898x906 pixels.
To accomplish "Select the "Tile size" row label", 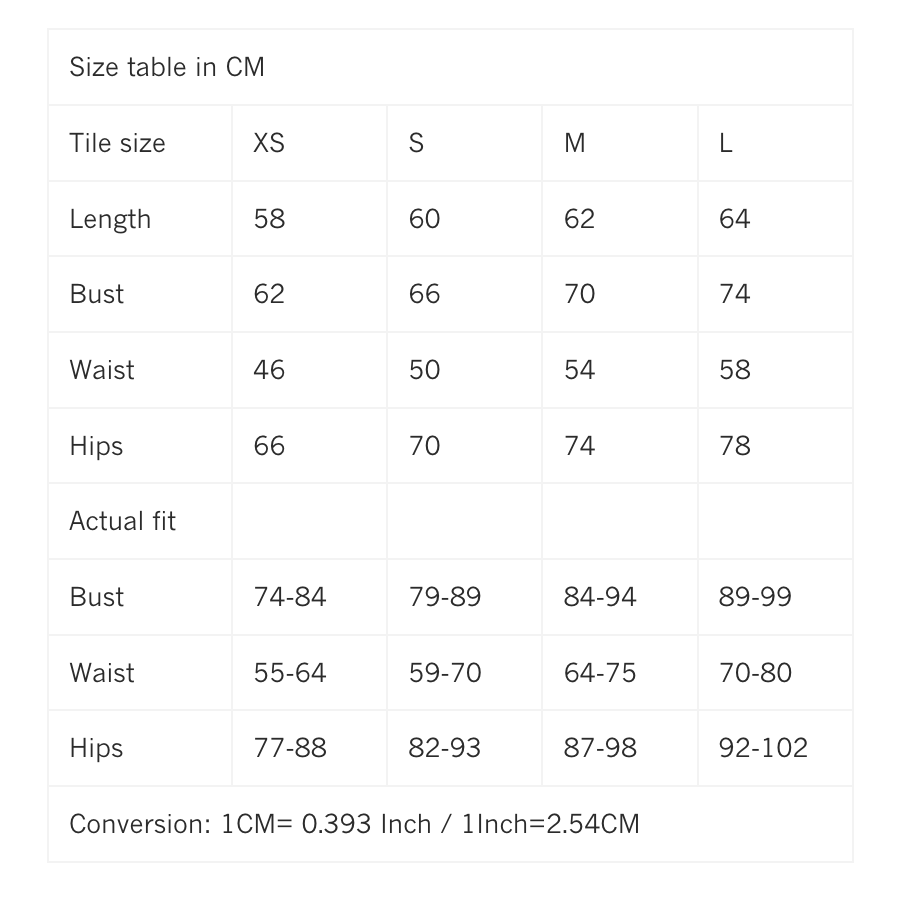I will click(x=117, y=143).
